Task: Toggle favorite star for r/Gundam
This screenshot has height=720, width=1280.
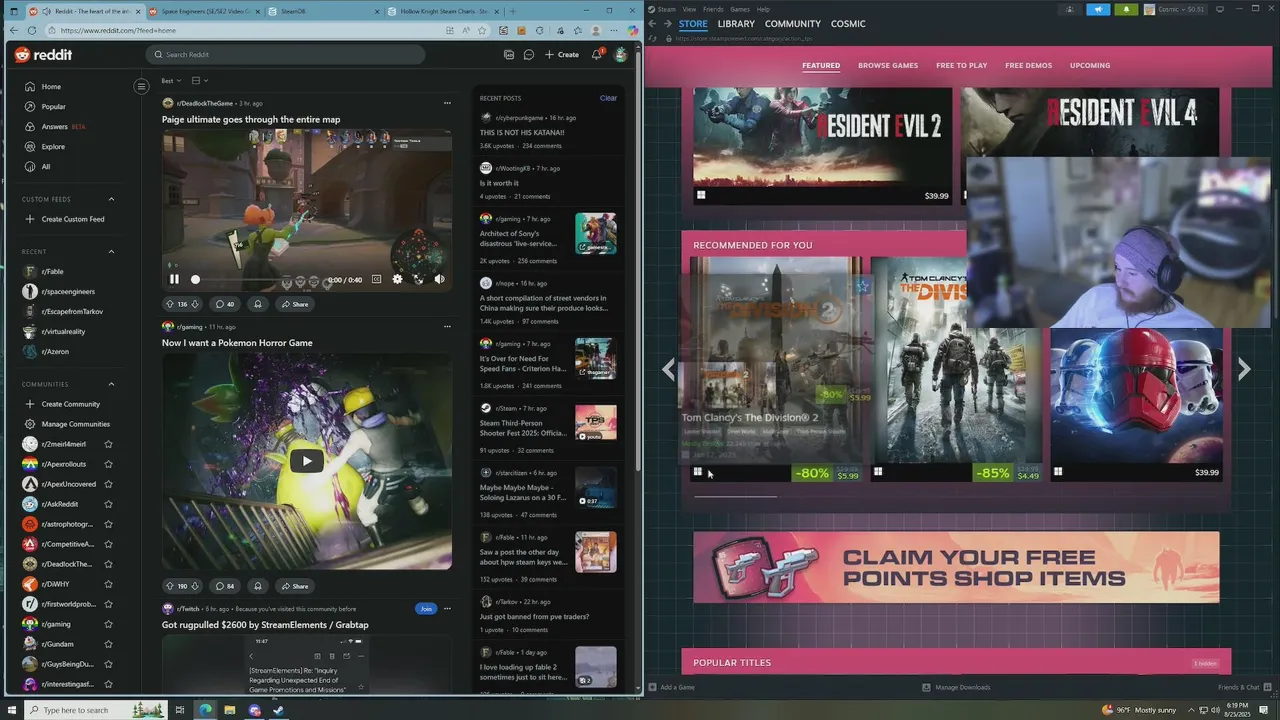Action: pos(108,644)
